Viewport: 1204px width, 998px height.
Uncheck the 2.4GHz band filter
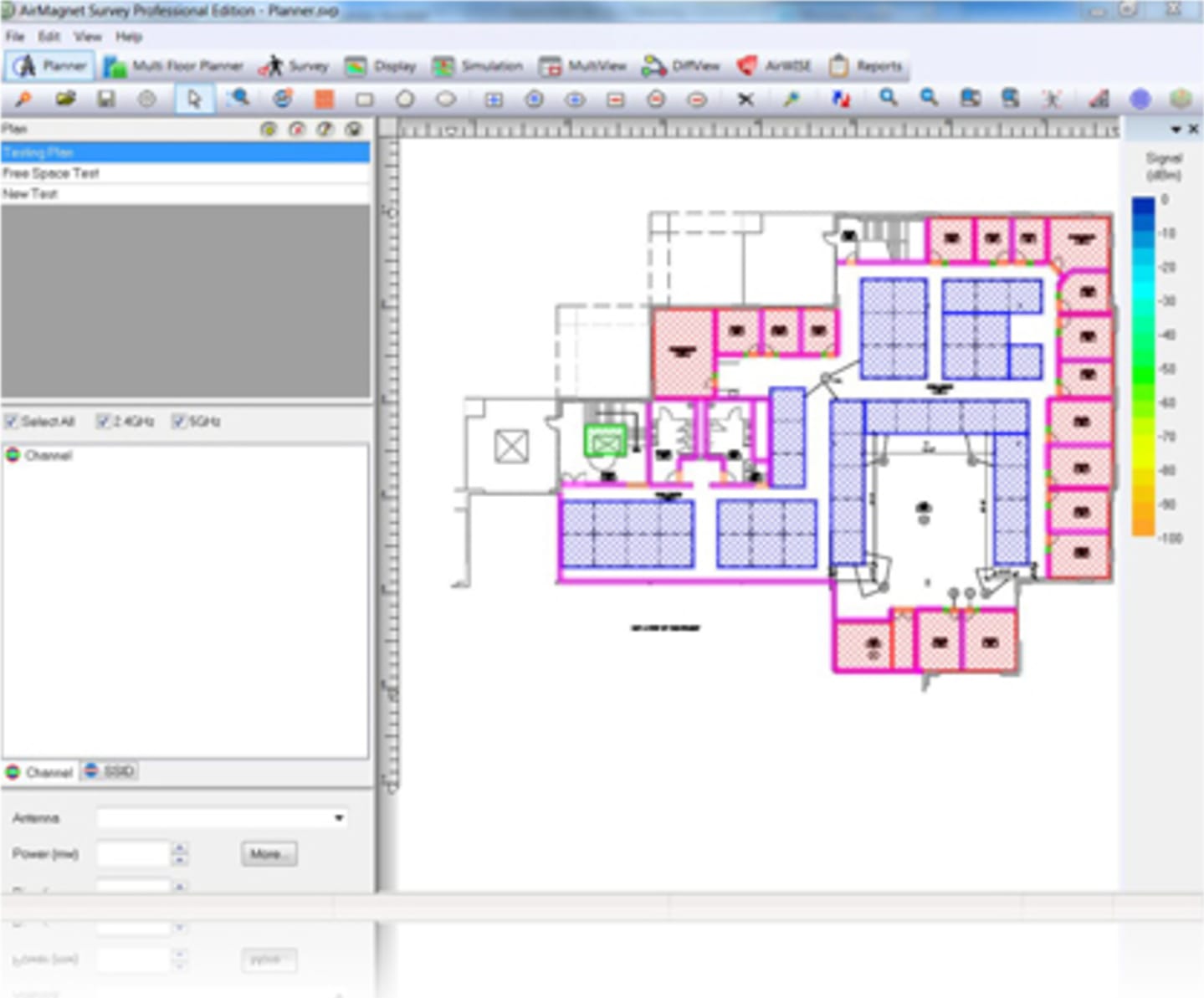(x=104, y=422)
